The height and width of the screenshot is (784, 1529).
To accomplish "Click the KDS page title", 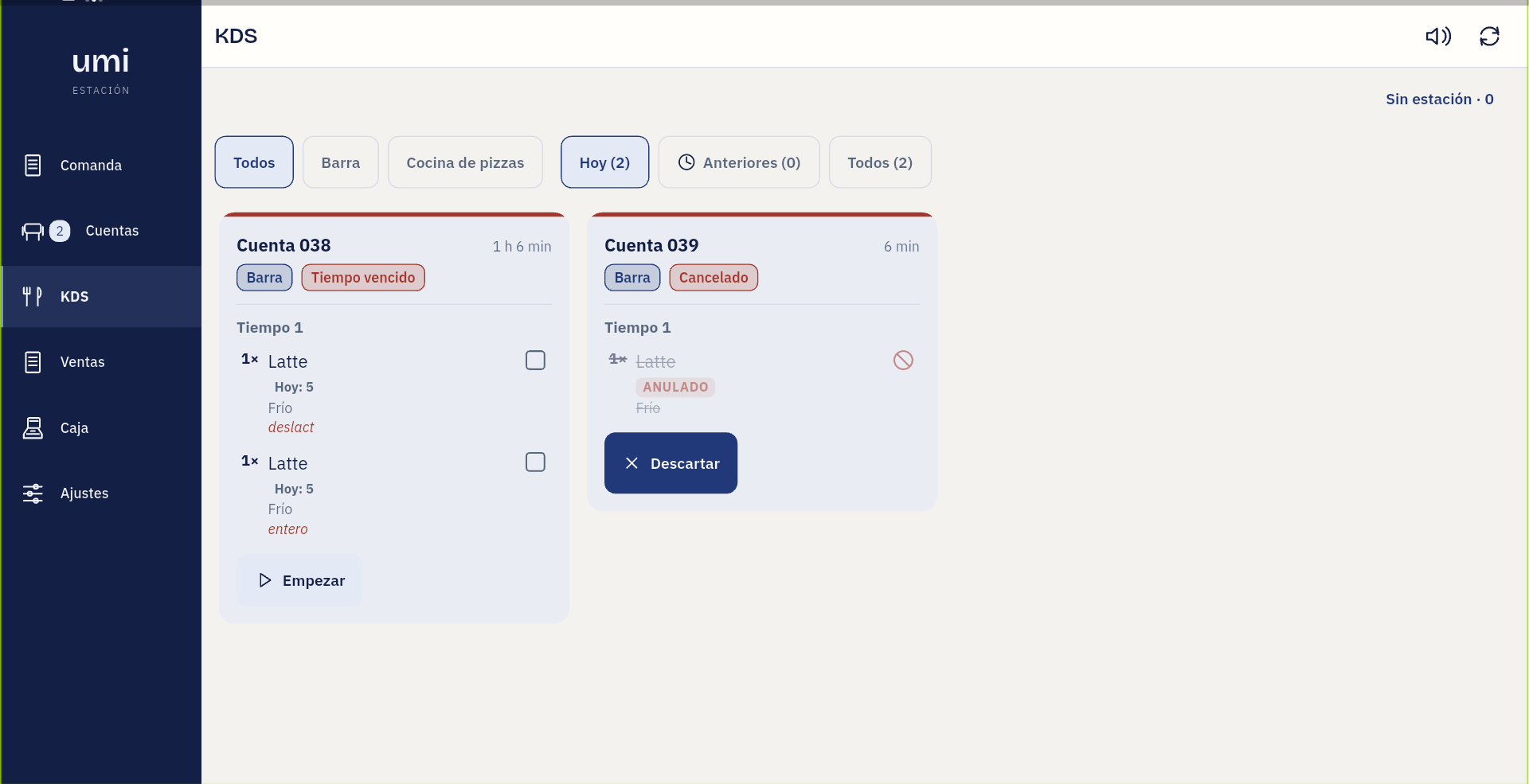I will click(237, 37).
